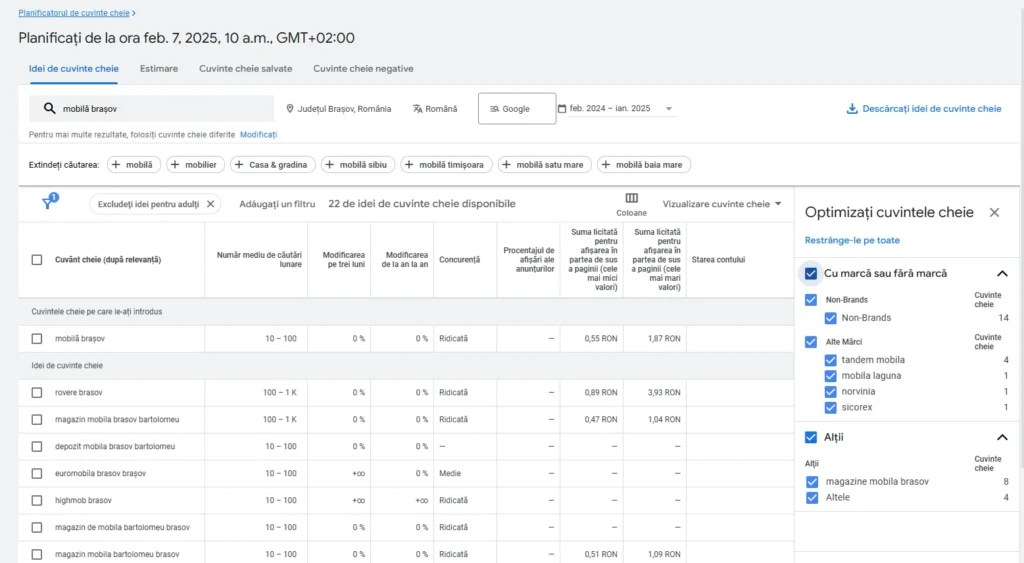
Task: Uncheck the mobila laguna brand
Action: pos(830,376)
